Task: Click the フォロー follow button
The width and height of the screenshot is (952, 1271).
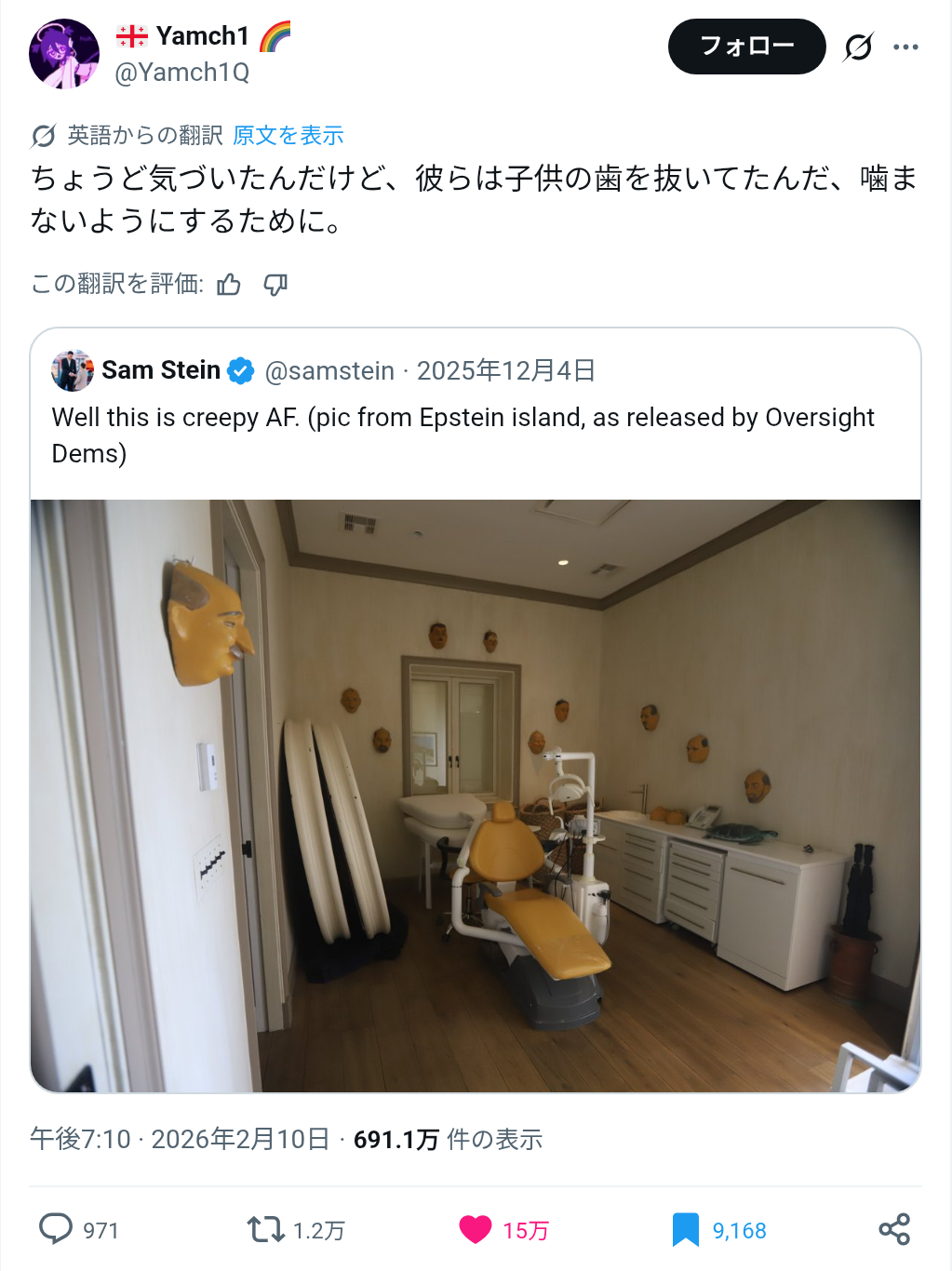Action: (x=746, y=47)
